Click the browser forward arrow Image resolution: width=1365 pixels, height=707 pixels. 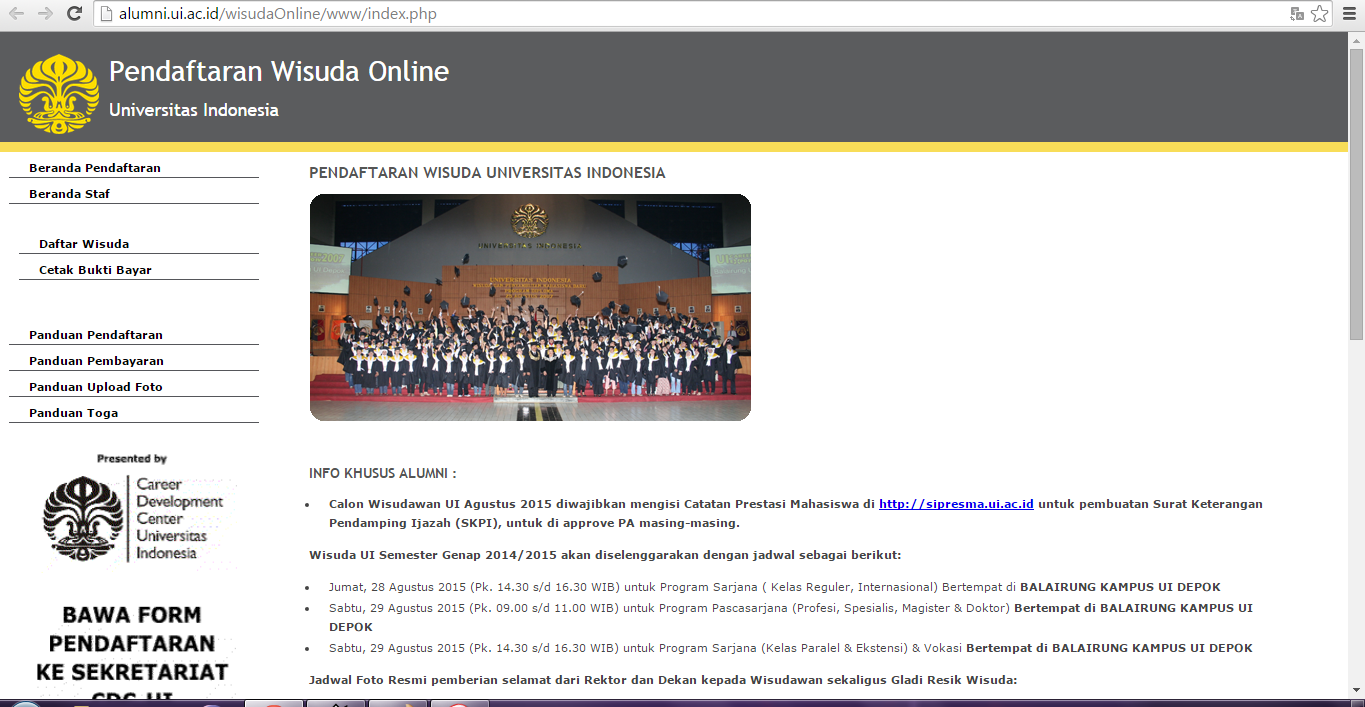[x=45, y=14]
